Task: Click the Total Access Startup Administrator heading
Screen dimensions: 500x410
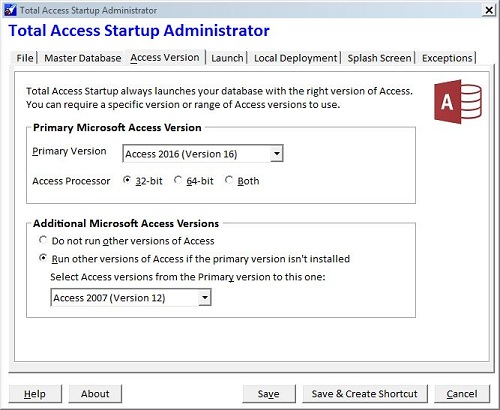Action: tap(139, 31)
